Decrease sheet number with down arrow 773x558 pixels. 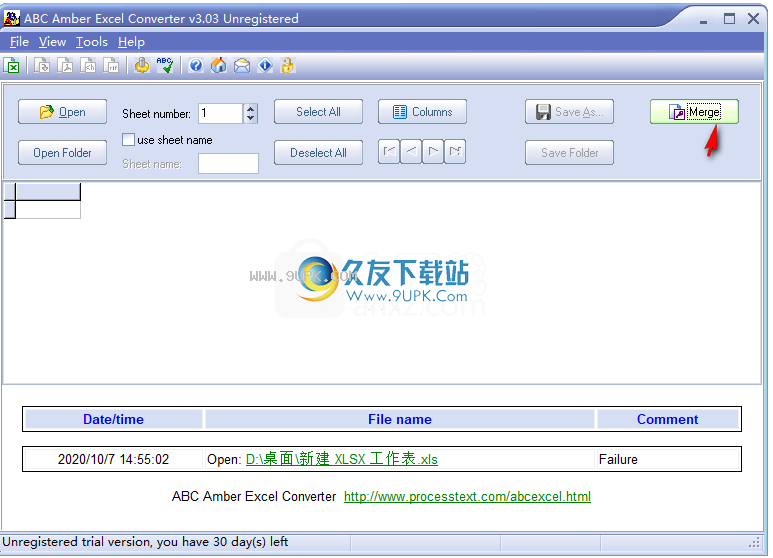pyautogui.click(x=251, y=118)
